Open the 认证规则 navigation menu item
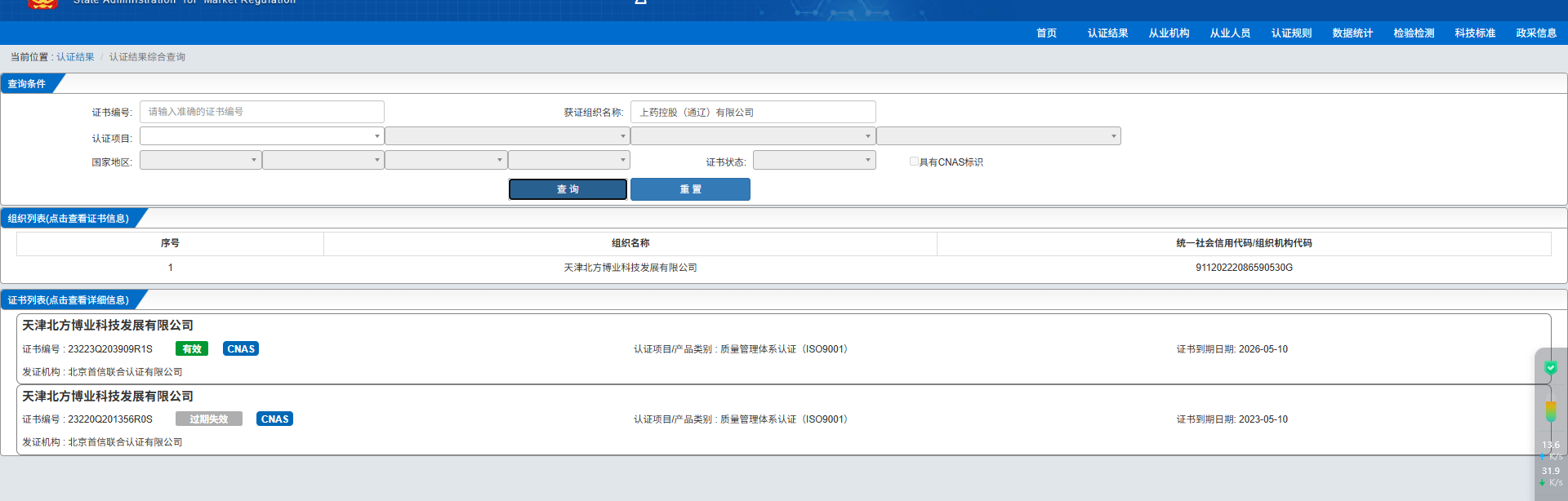The width and height of the screenshot is (1568, 501). 1291,33
